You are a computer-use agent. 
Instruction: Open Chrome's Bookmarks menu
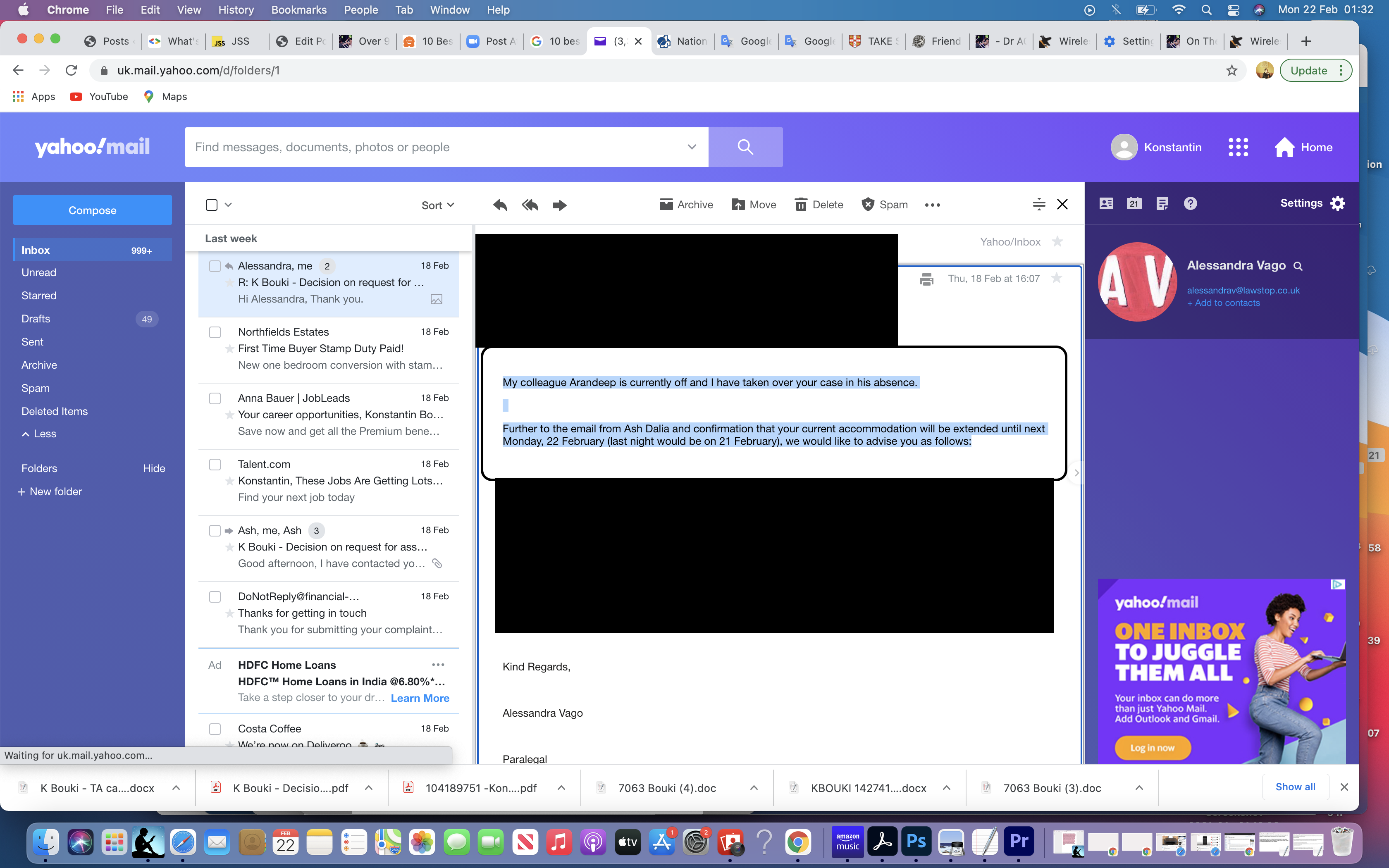coord(298,10)
